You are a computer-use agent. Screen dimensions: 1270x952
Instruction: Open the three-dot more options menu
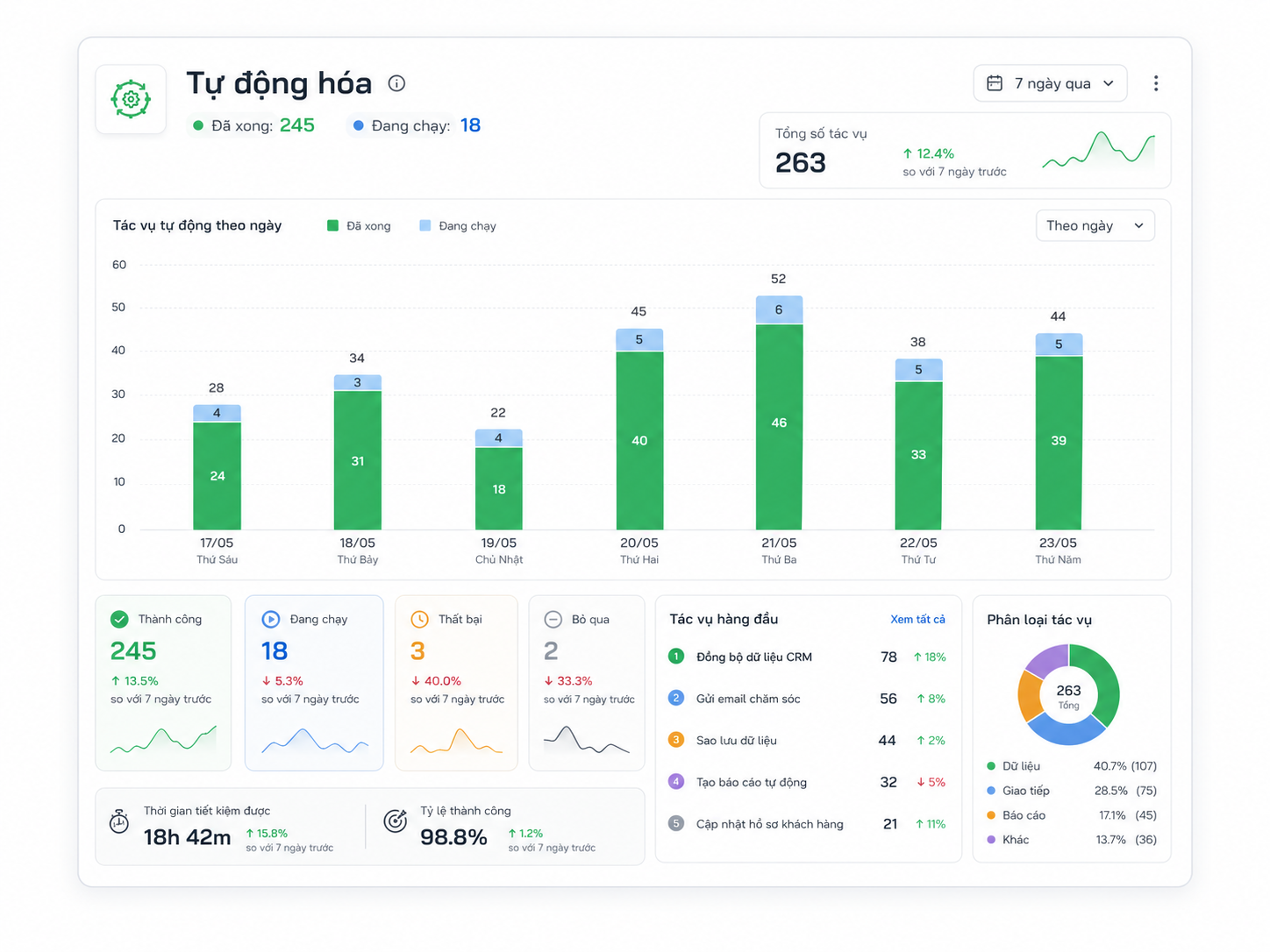pos(1155,83)
